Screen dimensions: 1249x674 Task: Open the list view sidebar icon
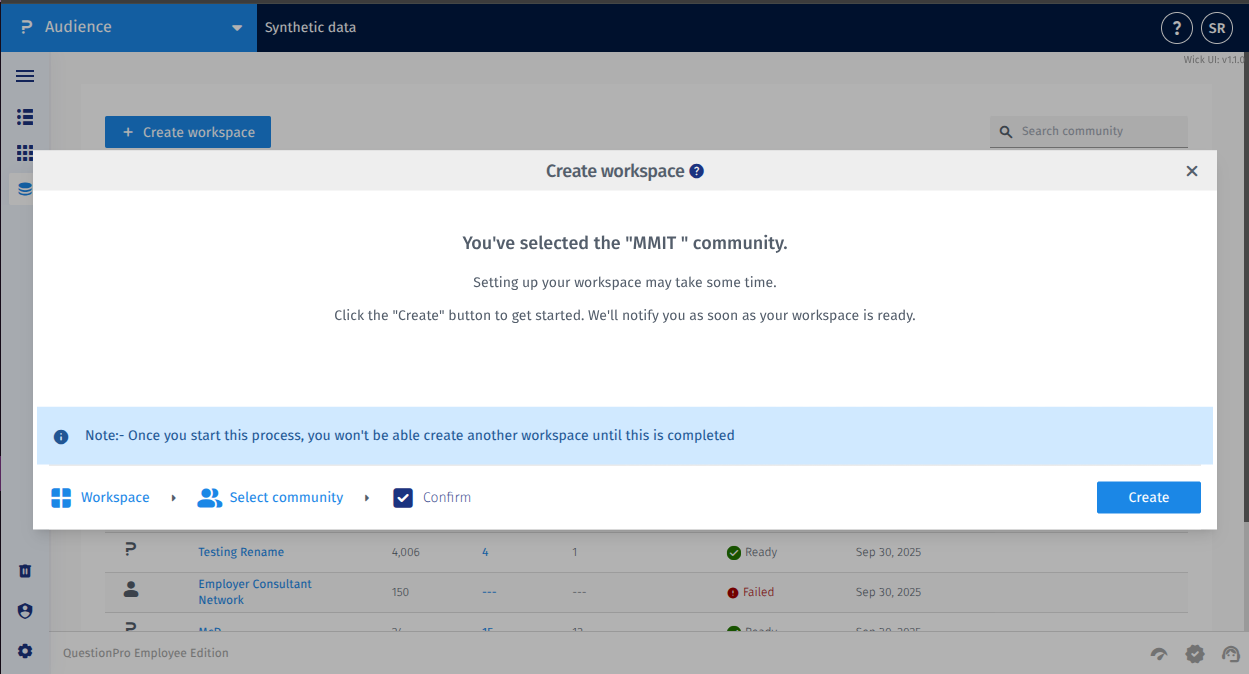pyautogui.click(x=25, y=117)
